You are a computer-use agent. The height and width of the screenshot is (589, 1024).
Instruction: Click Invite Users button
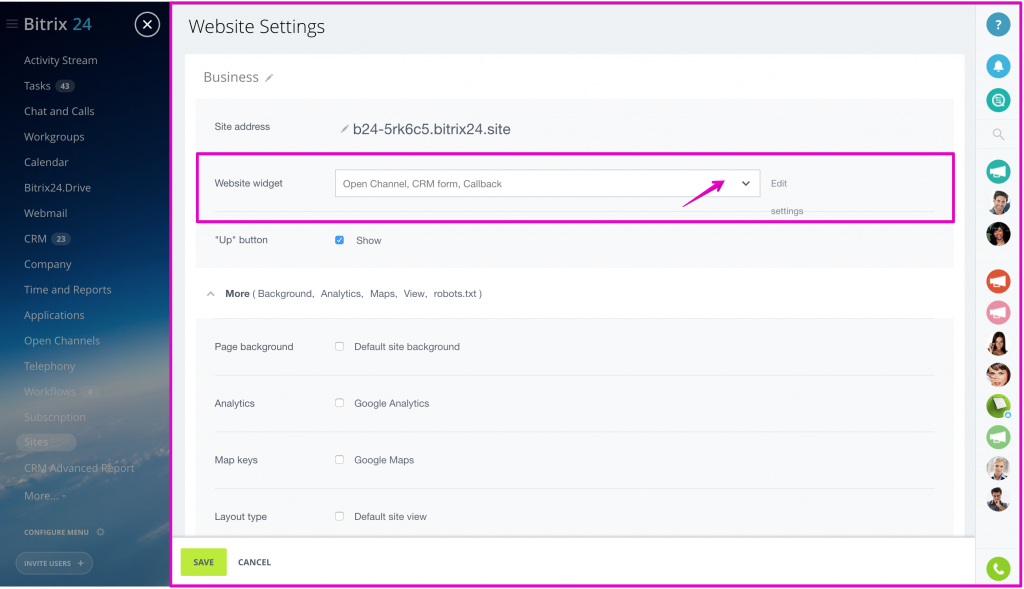(x=54, y=563)
